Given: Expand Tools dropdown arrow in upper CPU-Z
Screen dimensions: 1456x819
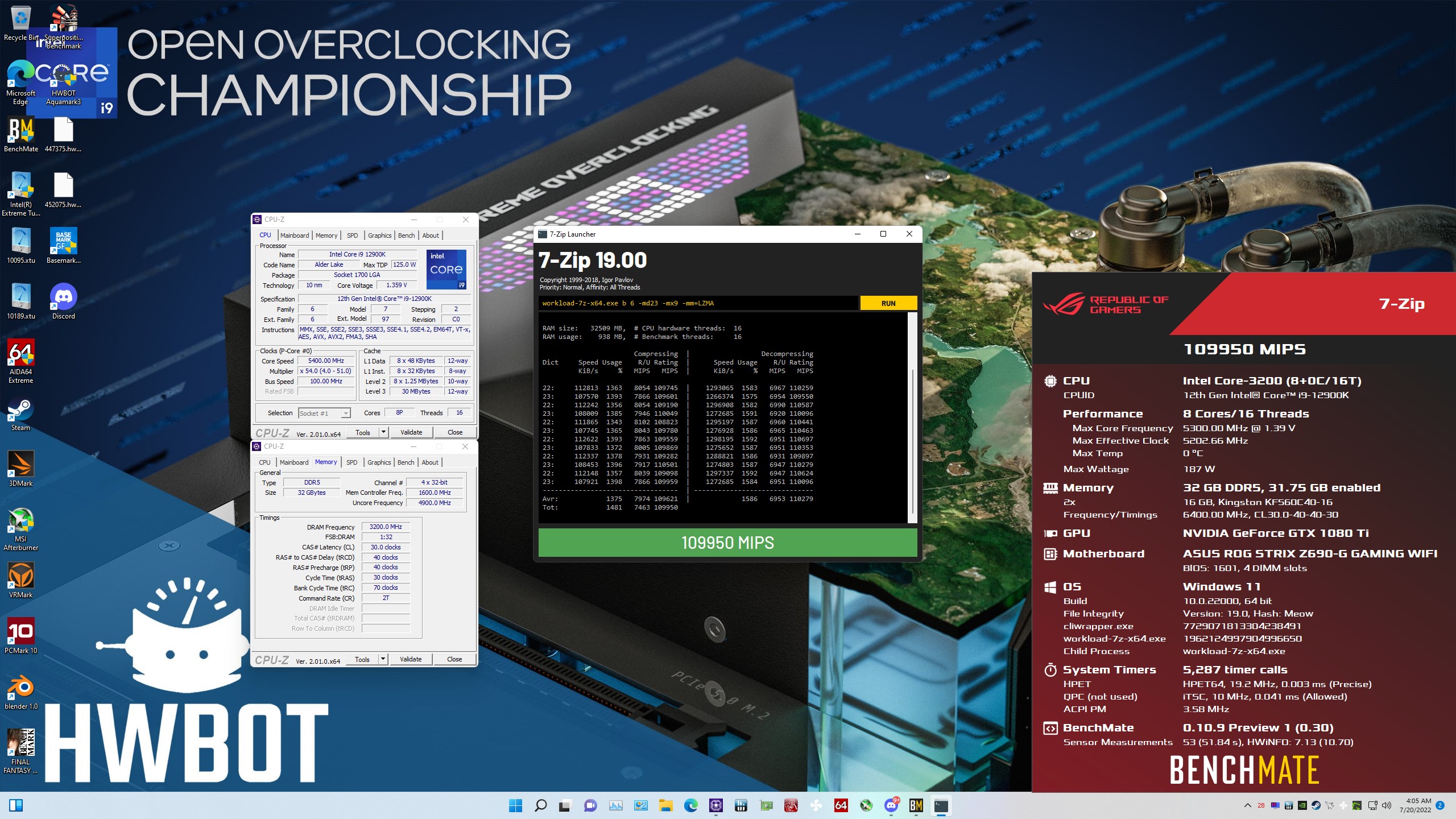Looking at the screenshot, I should pos(383,432).
